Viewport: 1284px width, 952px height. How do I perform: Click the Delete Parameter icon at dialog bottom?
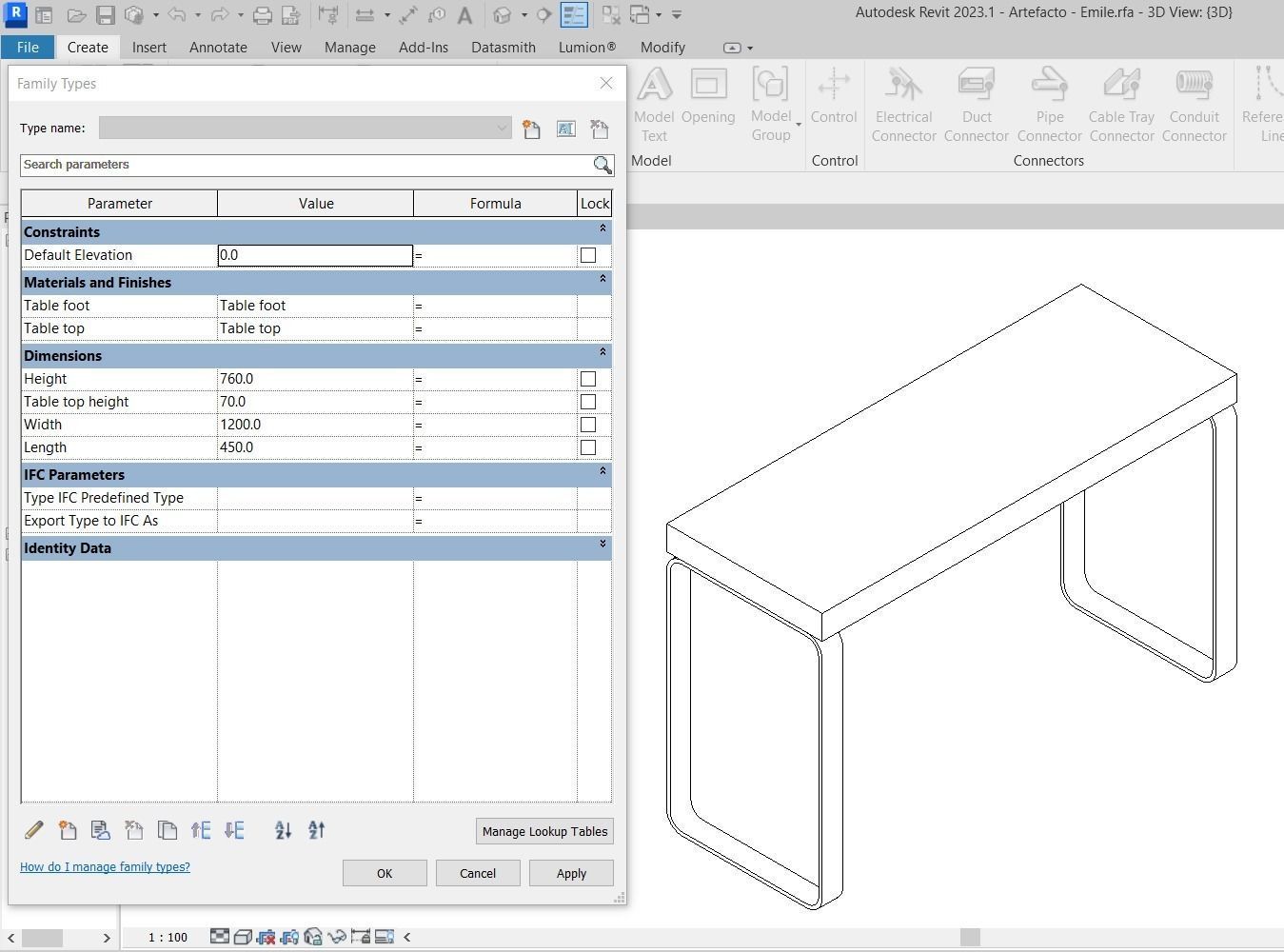[x=133, y=830]
